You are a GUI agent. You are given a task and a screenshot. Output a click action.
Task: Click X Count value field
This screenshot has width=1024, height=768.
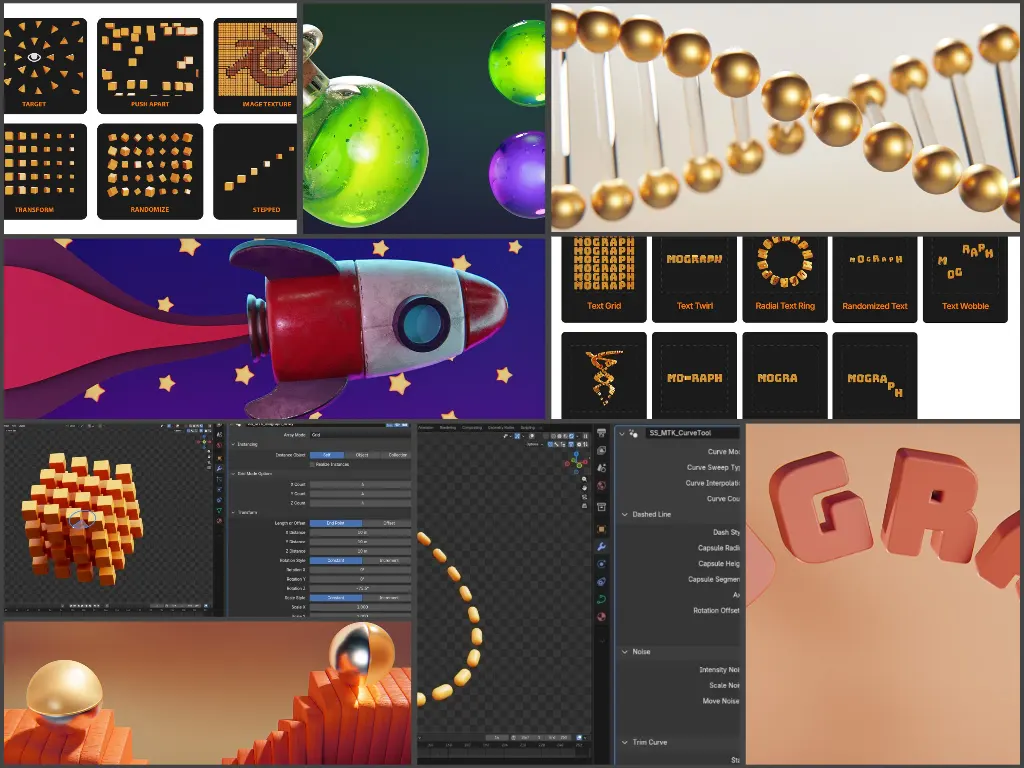point(360,485)
